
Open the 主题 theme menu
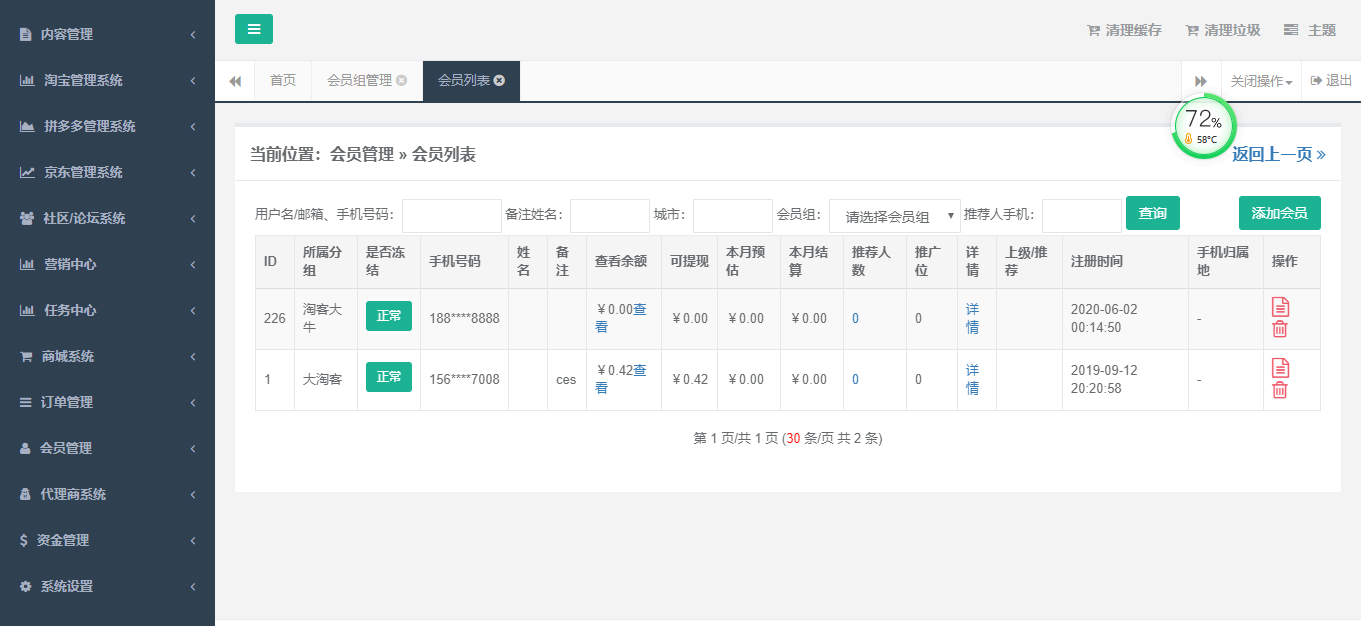(1310, 30)
